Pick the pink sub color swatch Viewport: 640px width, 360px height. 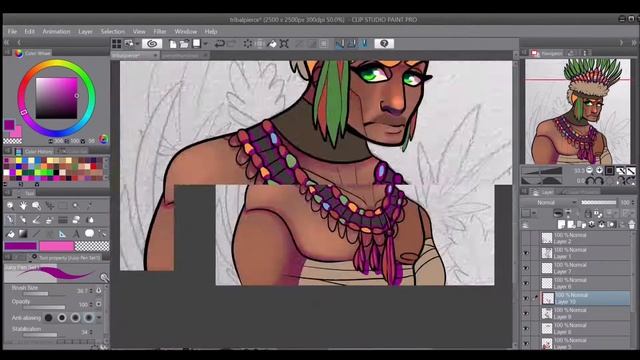point(56,246)
